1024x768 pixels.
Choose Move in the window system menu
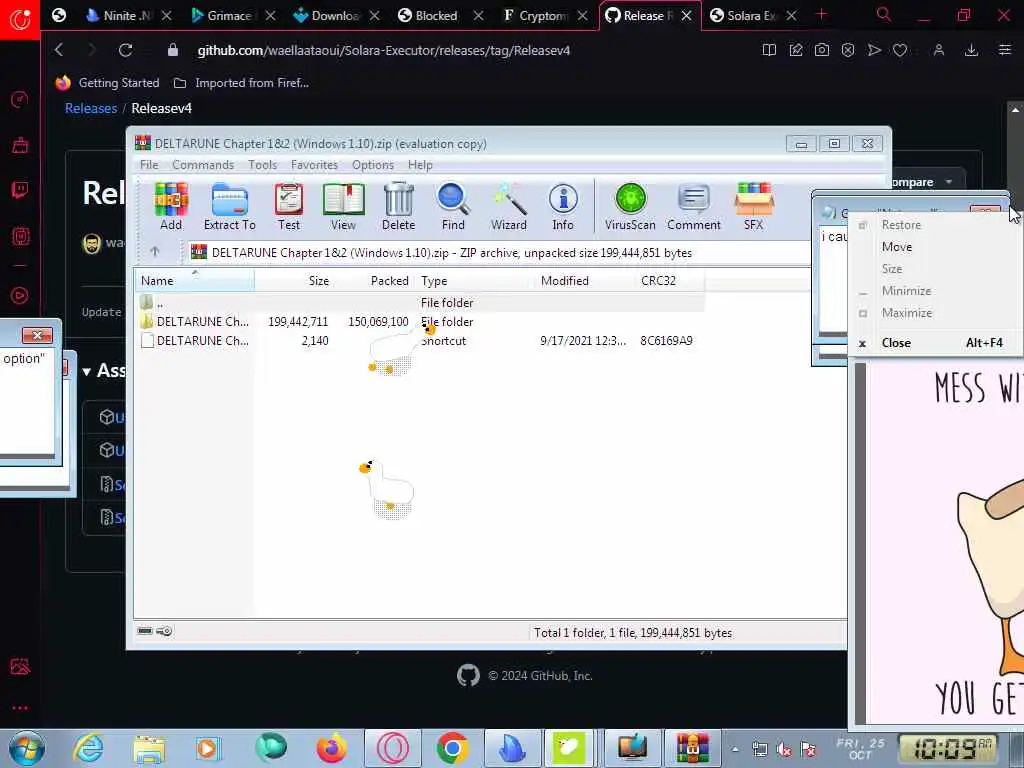(x=935, y=247)
